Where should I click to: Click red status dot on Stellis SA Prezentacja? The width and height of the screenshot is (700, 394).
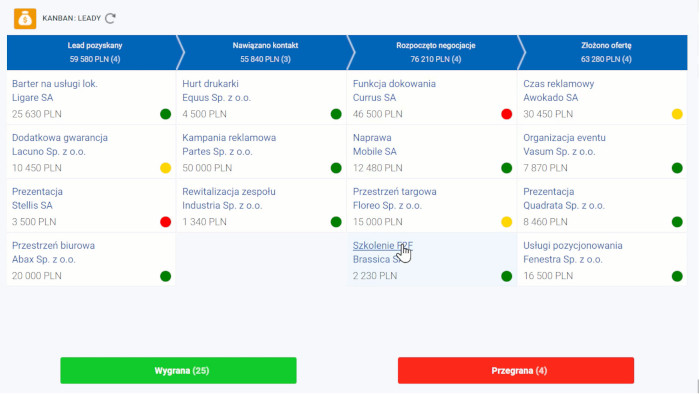(x=166, y=222)
